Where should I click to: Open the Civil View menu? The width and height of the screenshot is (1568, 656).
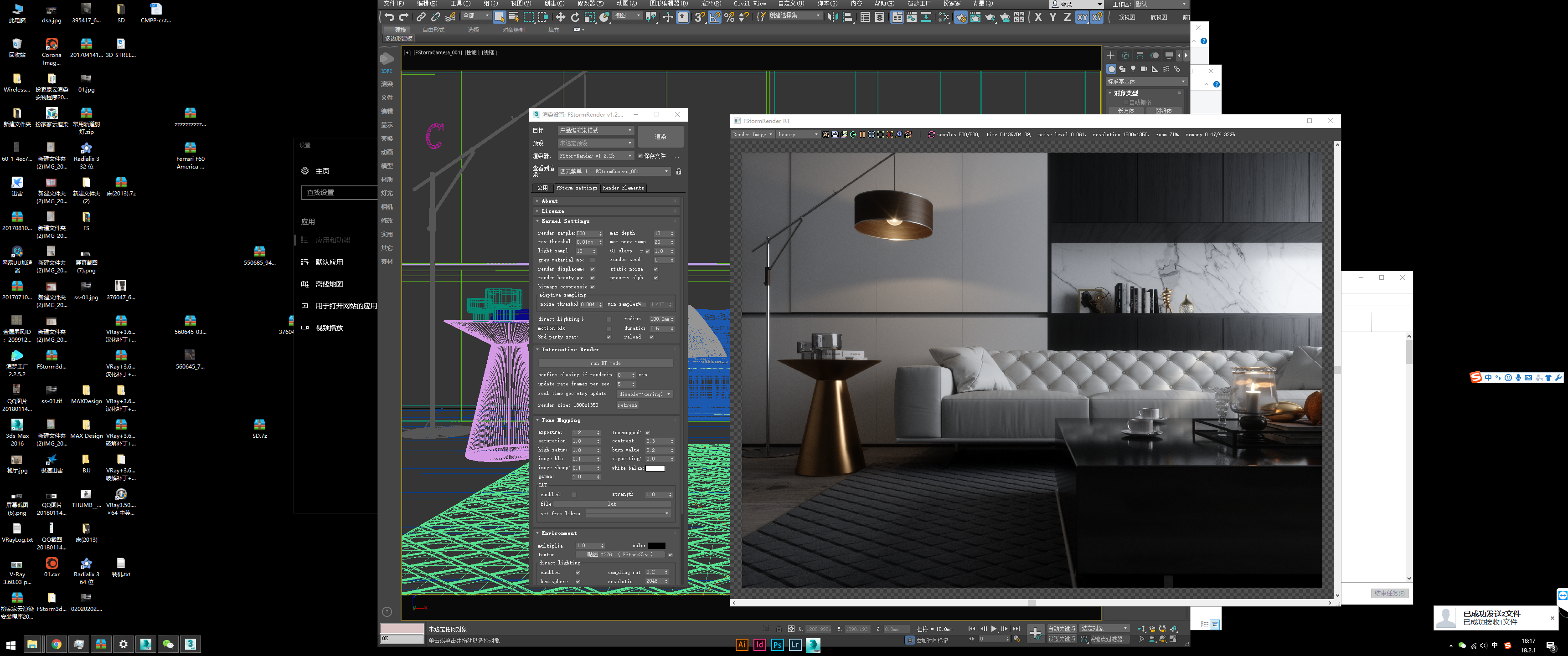pyautogui.click(x=750, y=4)
